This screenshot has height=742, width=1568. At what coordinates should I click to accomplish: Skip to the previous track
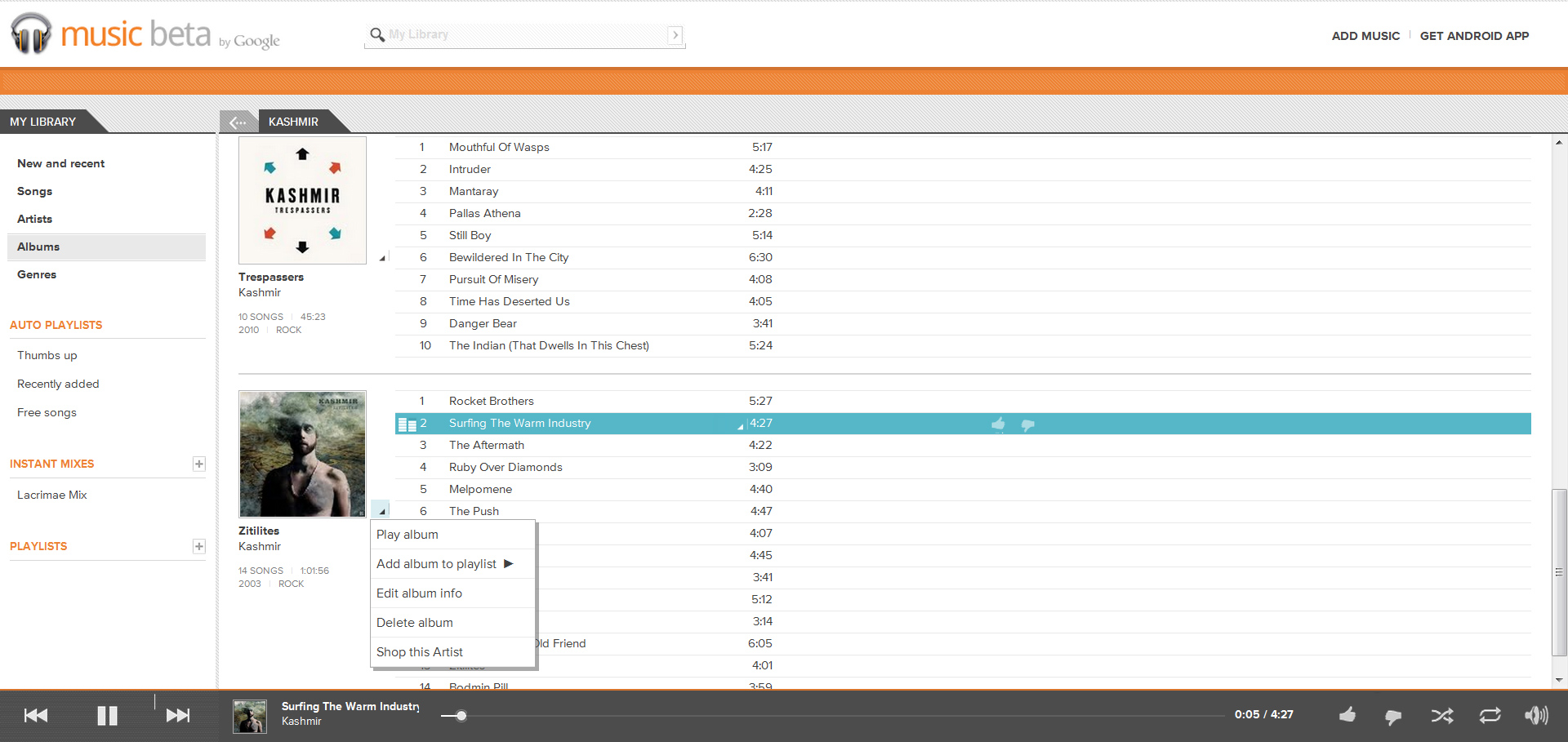click(36, 716)
